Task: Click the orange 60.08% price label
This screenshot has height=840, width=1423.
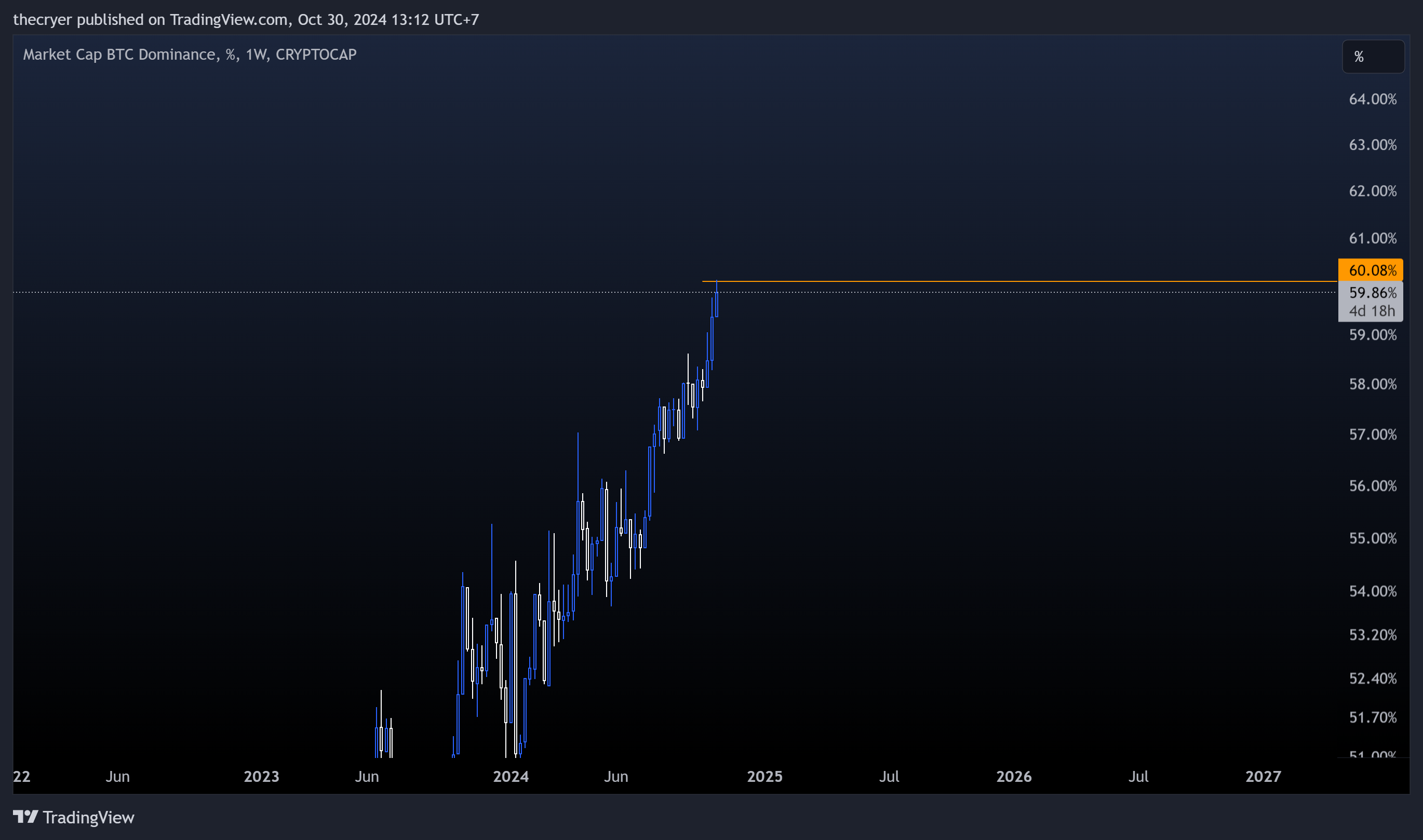Action: point(1371,270)
